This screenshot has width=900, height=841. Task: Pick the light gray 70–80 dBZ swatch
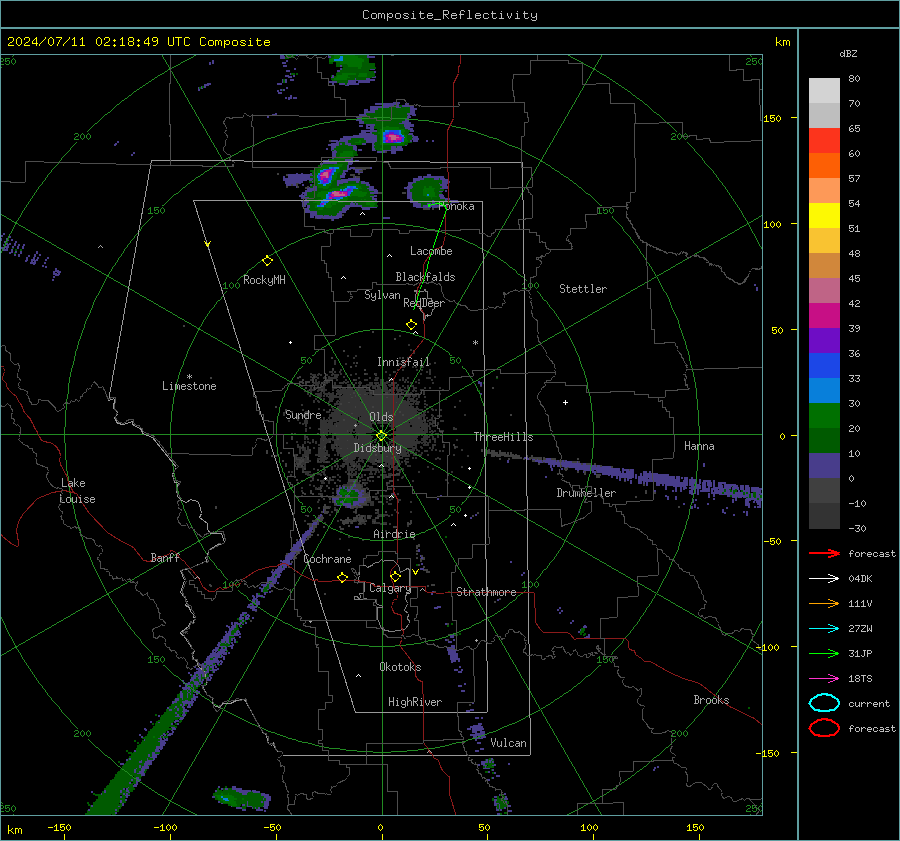coord(824,91)
